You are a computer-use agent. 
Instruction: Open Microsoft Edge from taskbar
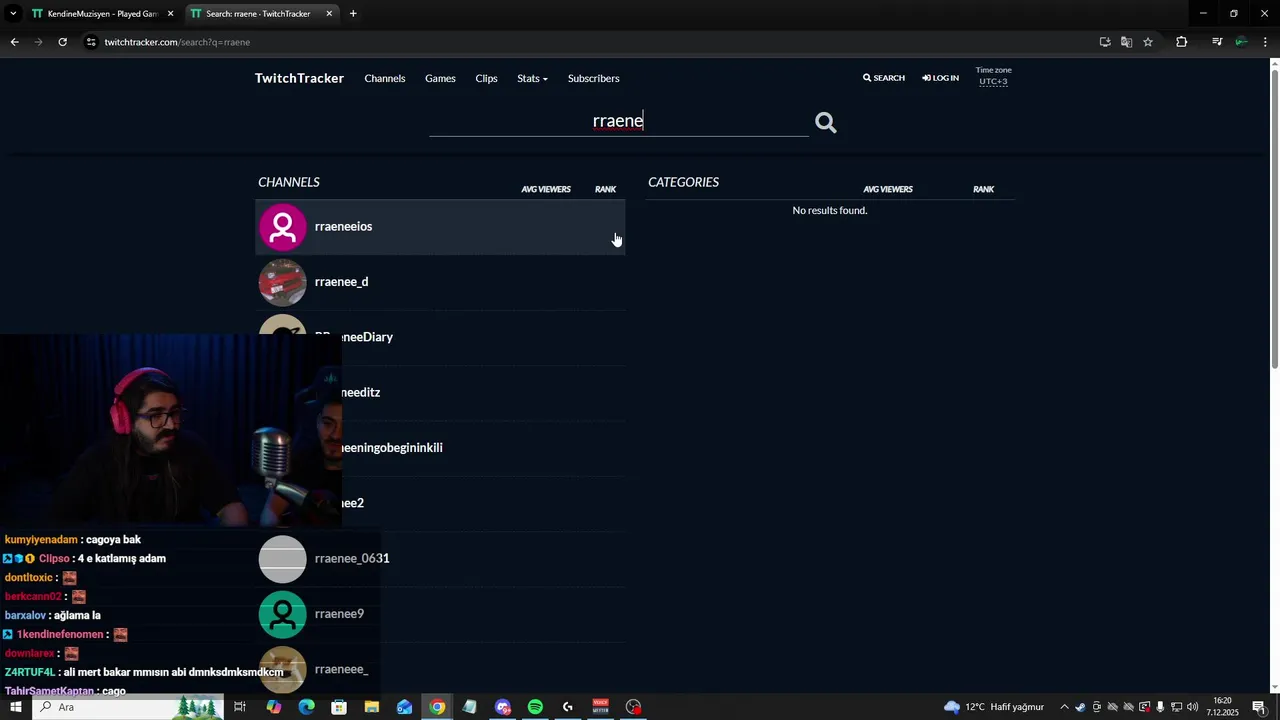click(307, 707)
